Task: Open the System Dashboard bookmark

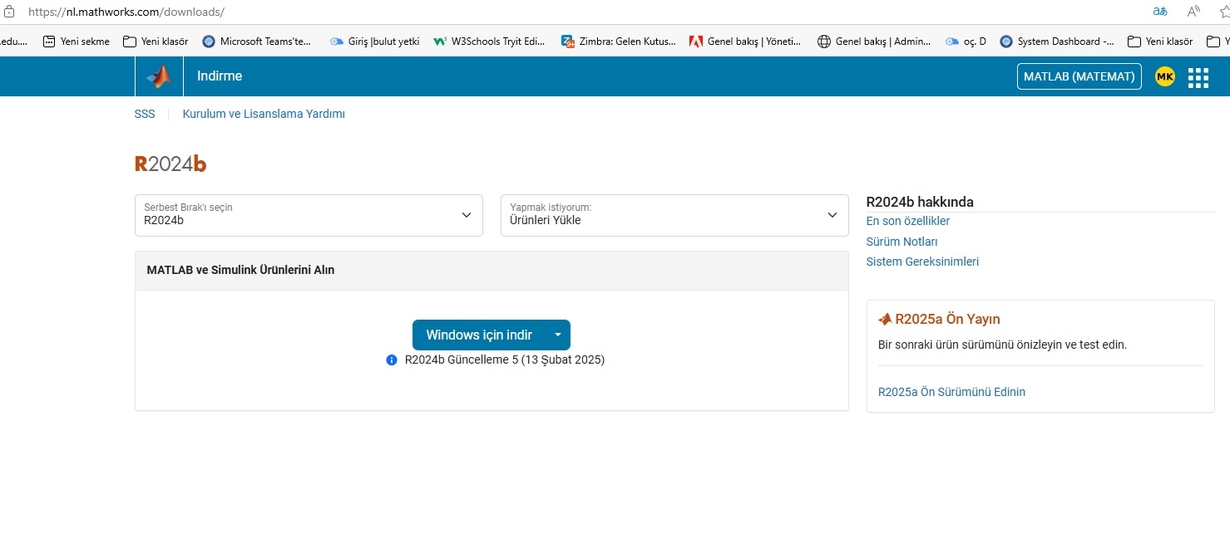Action: [1057, 41]
